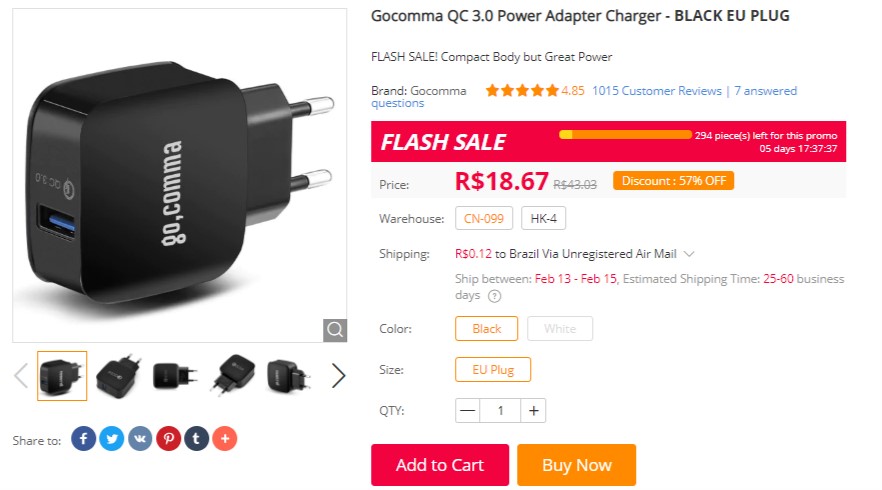Share product via VK icon
Viewport: 882px width, 490px height.
[x=140, y=438]
